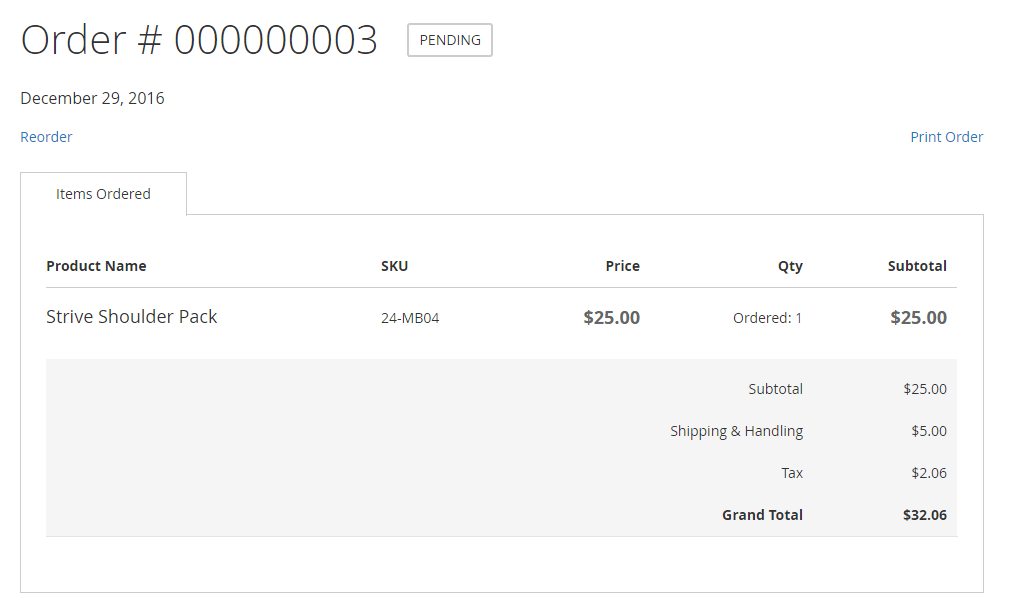
Task: Click the PENDING status badge
Action: coord(450,40)
